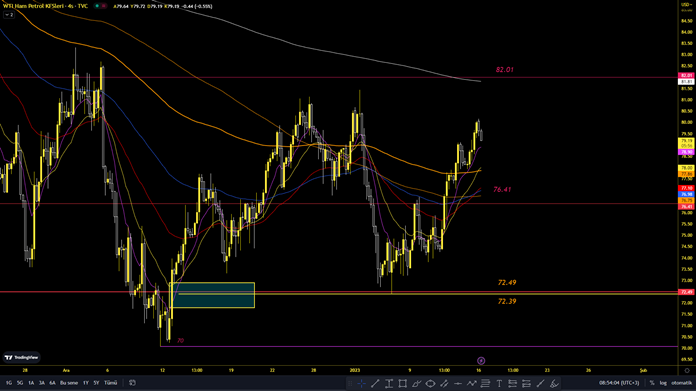This screenshot has height=391, width=696.
Task: Click the red 82.01 axis price tag
Action: (x=686, y=76)
